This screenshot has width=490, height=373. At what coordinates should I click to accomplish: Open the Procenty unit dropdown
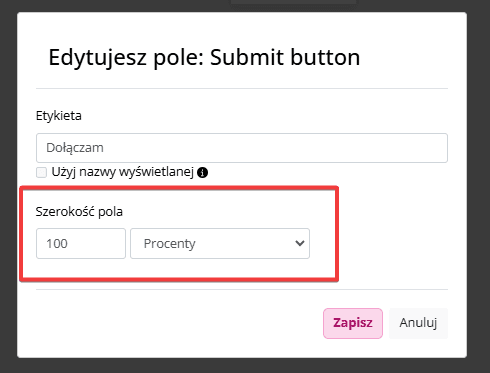220,243
